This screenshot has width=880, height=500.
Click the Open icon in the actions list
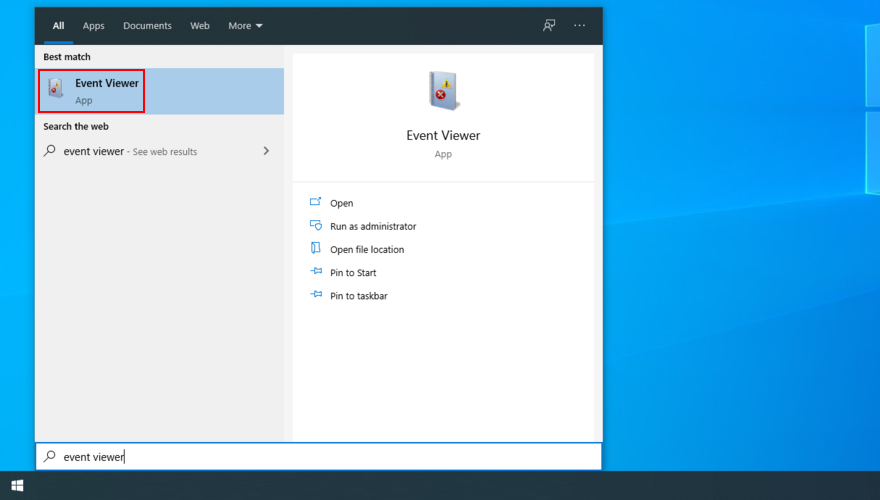(316, 203)
